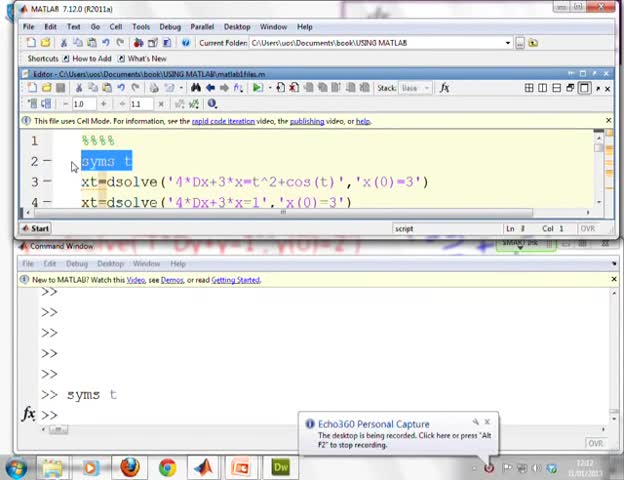Screen dimensions: 624x480
Task: Open Parallel menu
Action: 202,27
